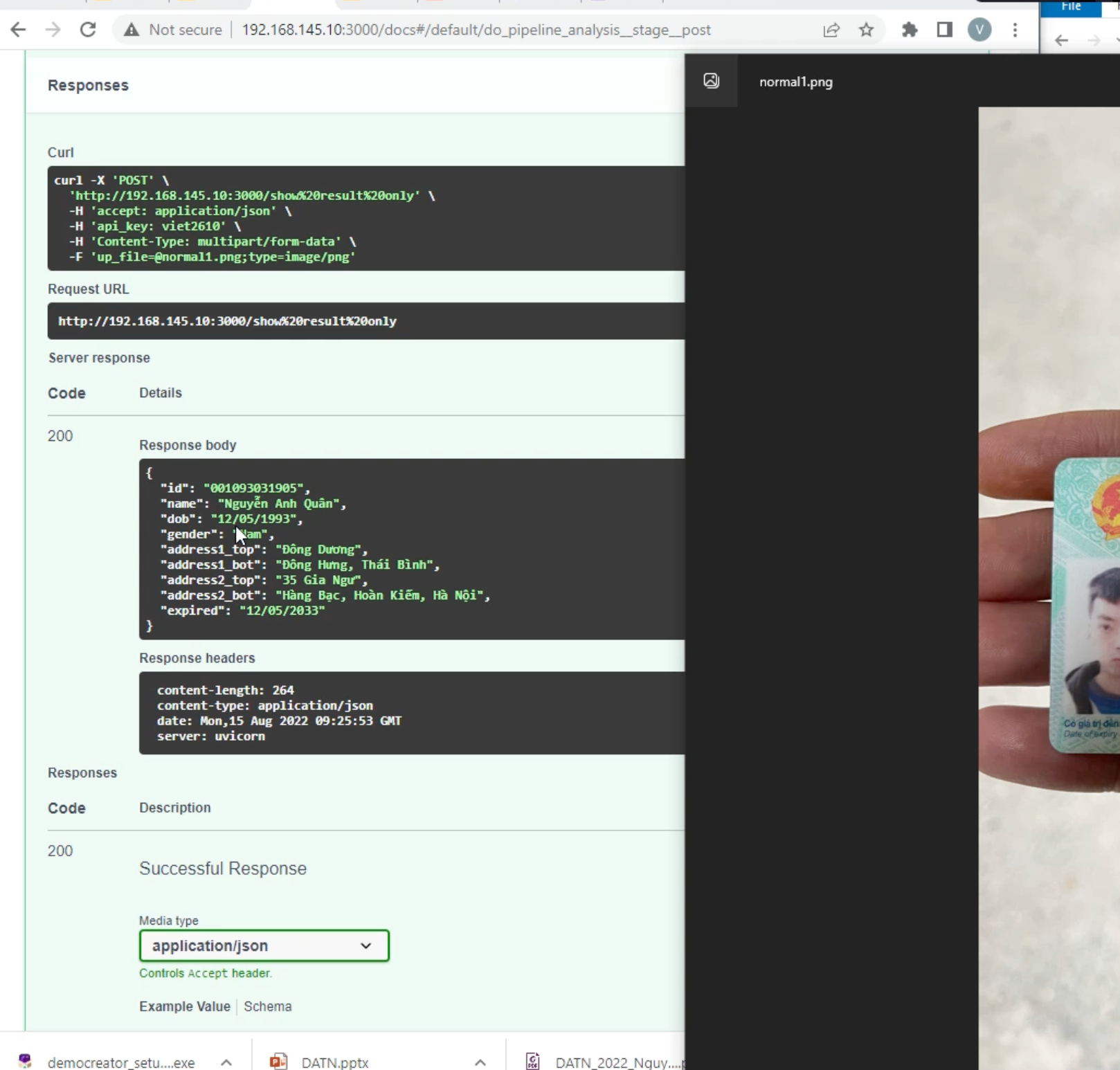Click the "accept: application/json" curl line

[180, 211]
